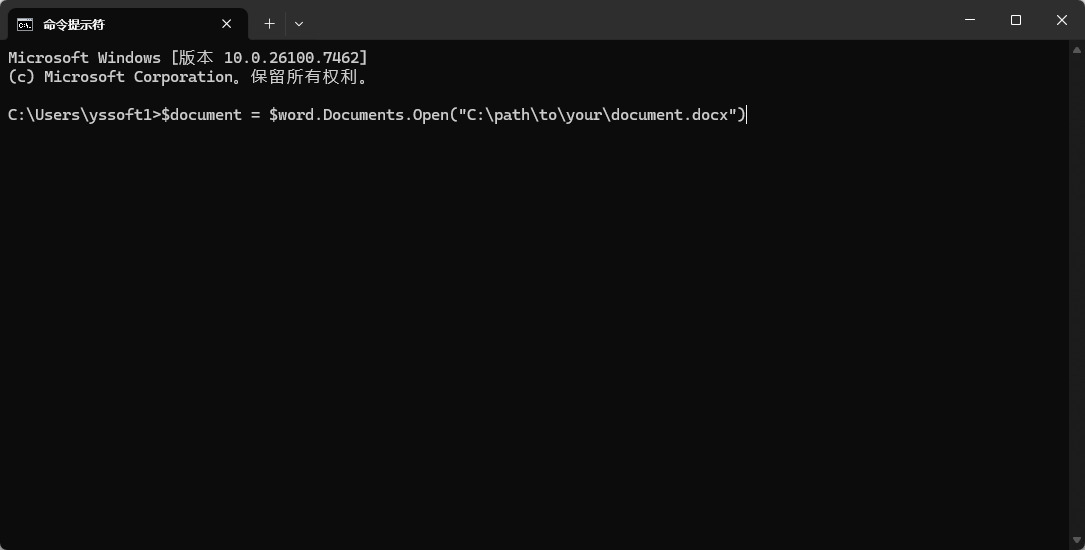The image size is (1085, 550).
Task: Minimize the terminal window
Action: 970,20
